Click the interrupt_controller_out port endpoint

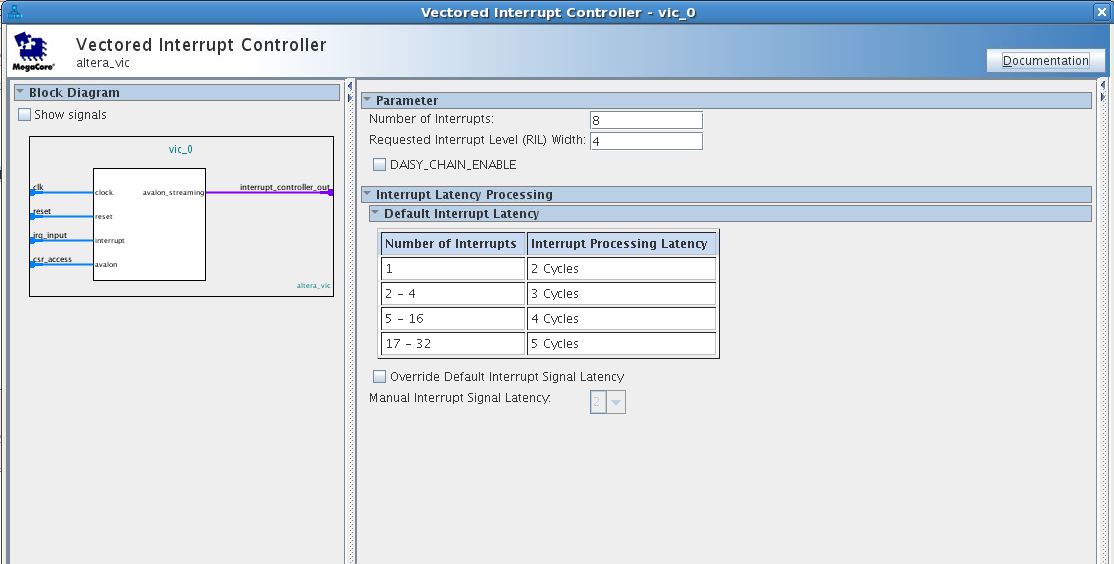331,192
